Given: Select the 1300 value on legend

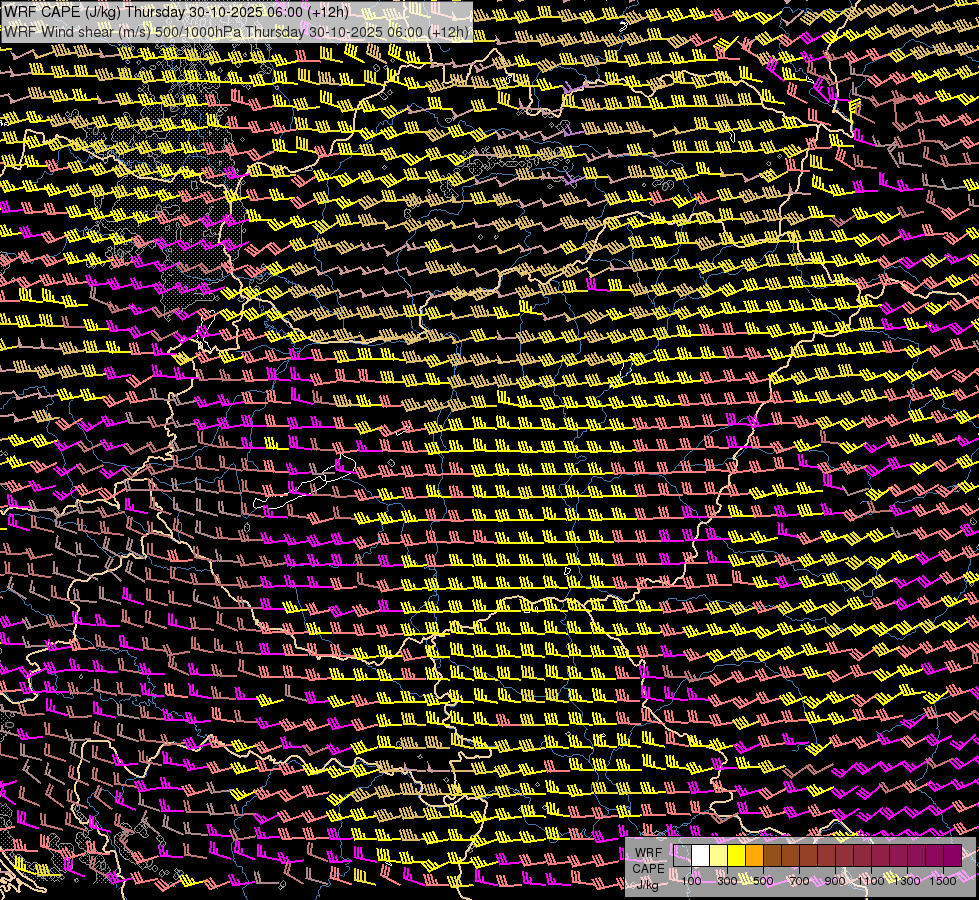Looking at the screenshot, I should click(x=907, y=881).
